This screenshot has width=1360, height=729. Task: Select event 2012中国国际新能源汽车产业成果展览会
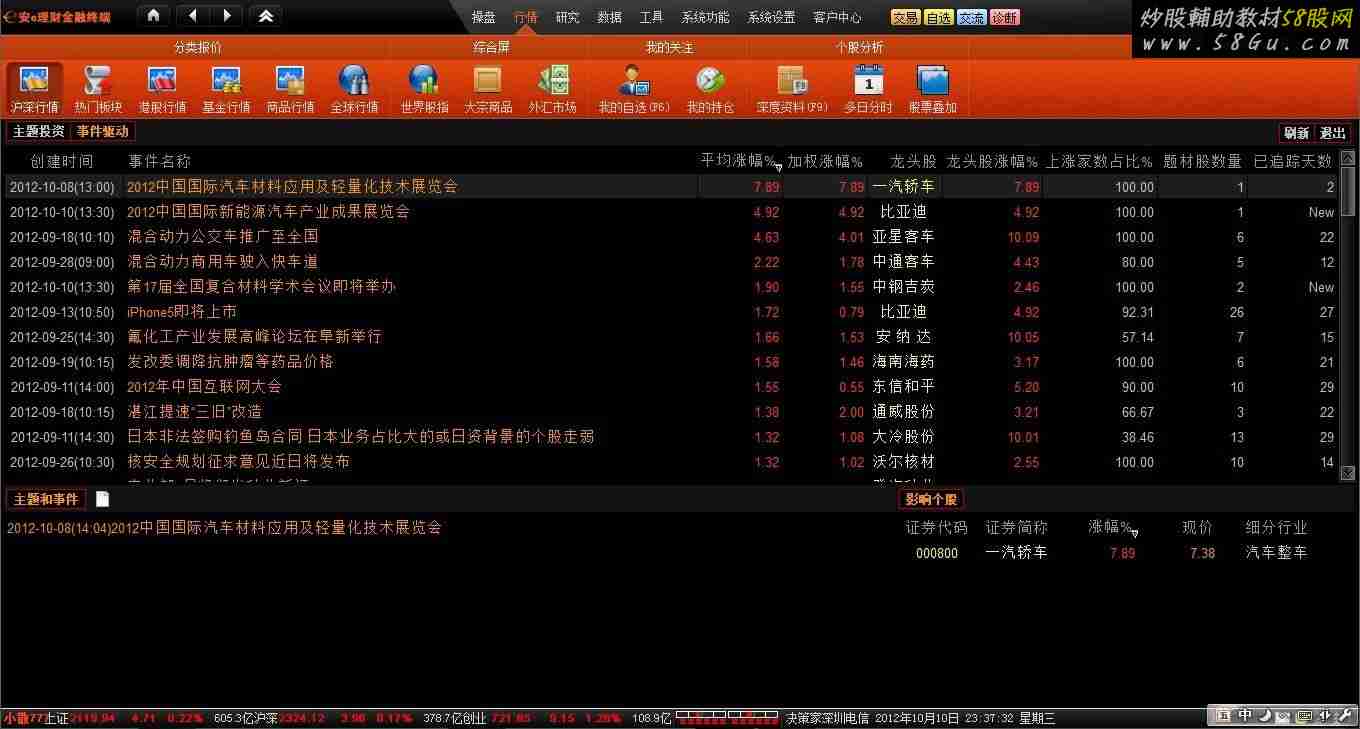point(268,211)
